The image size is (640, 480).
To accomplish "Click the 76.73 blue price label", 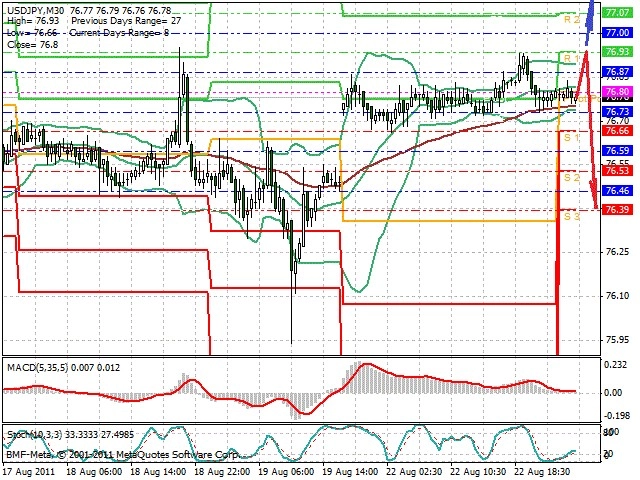I will (618, 111).
